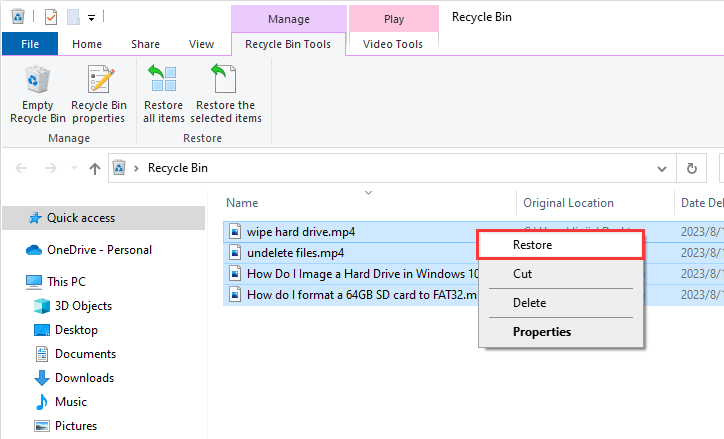The height and width of the screenshot is (439, 724).
Task: Switch to the View ribbon tab
Action: [201, 44]
